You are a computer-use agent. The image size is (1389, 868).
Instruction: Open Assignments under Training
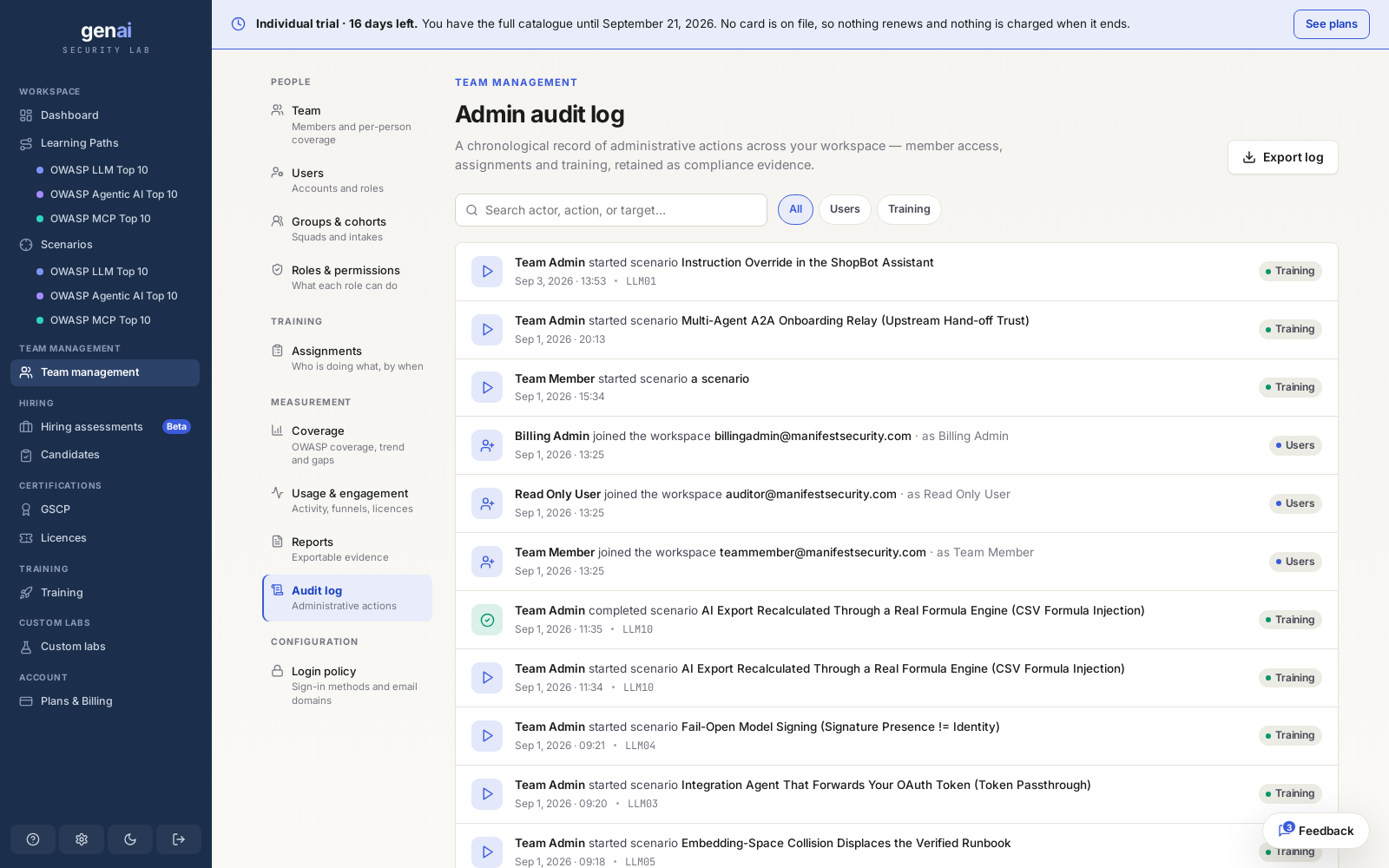tap(347, 358)
